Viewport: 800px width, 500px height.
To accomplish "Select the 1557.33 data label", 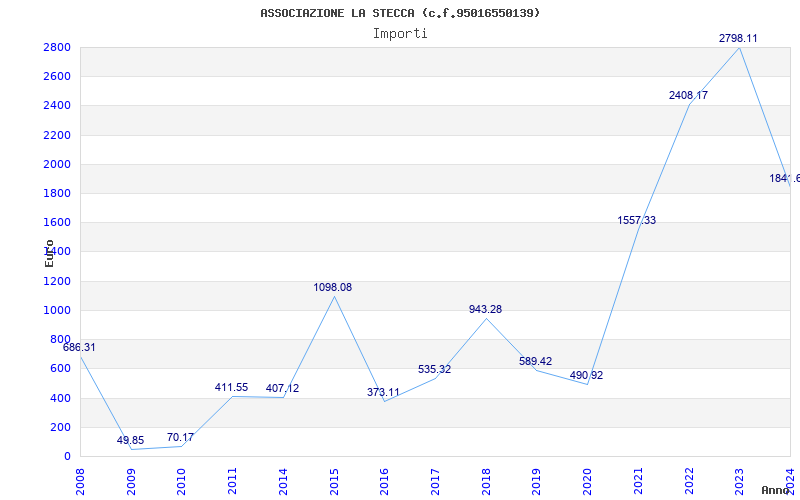I will coord(637,220).
